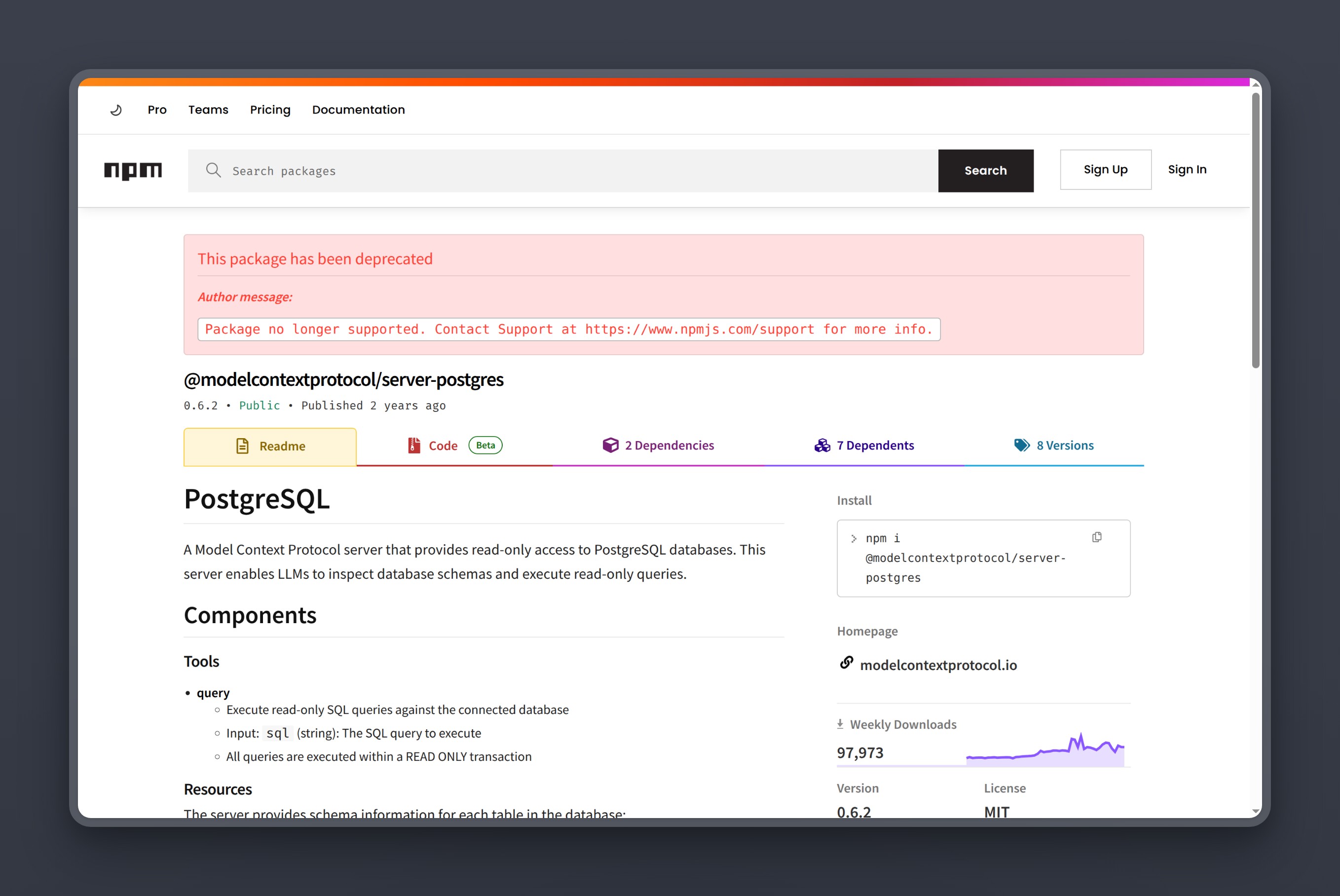
Task: Open Documentation link
Action: (358, 110)
